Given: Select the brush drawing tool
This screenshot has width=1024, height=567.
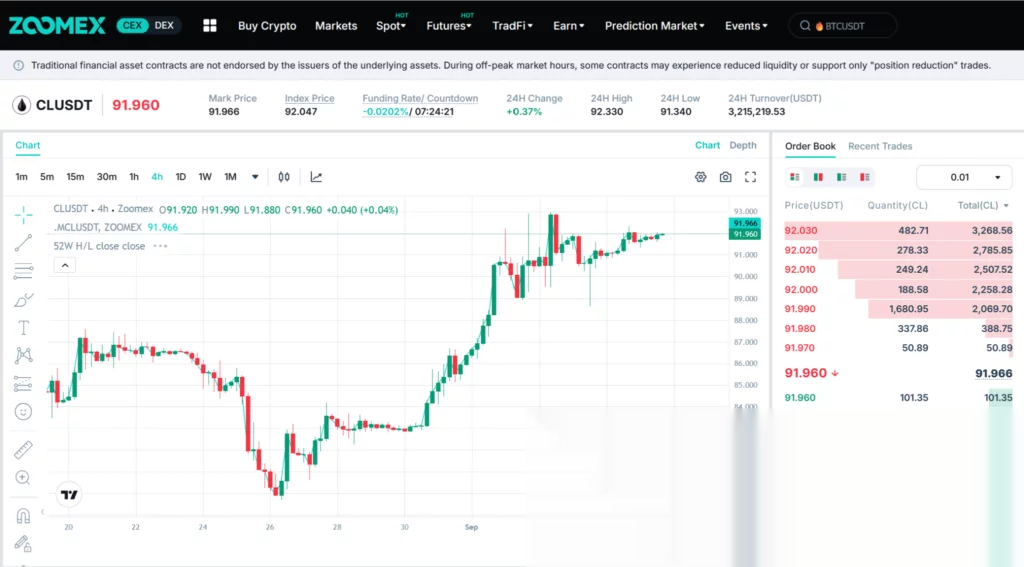Looking at the screenshot, I should (x=24, y=300).
